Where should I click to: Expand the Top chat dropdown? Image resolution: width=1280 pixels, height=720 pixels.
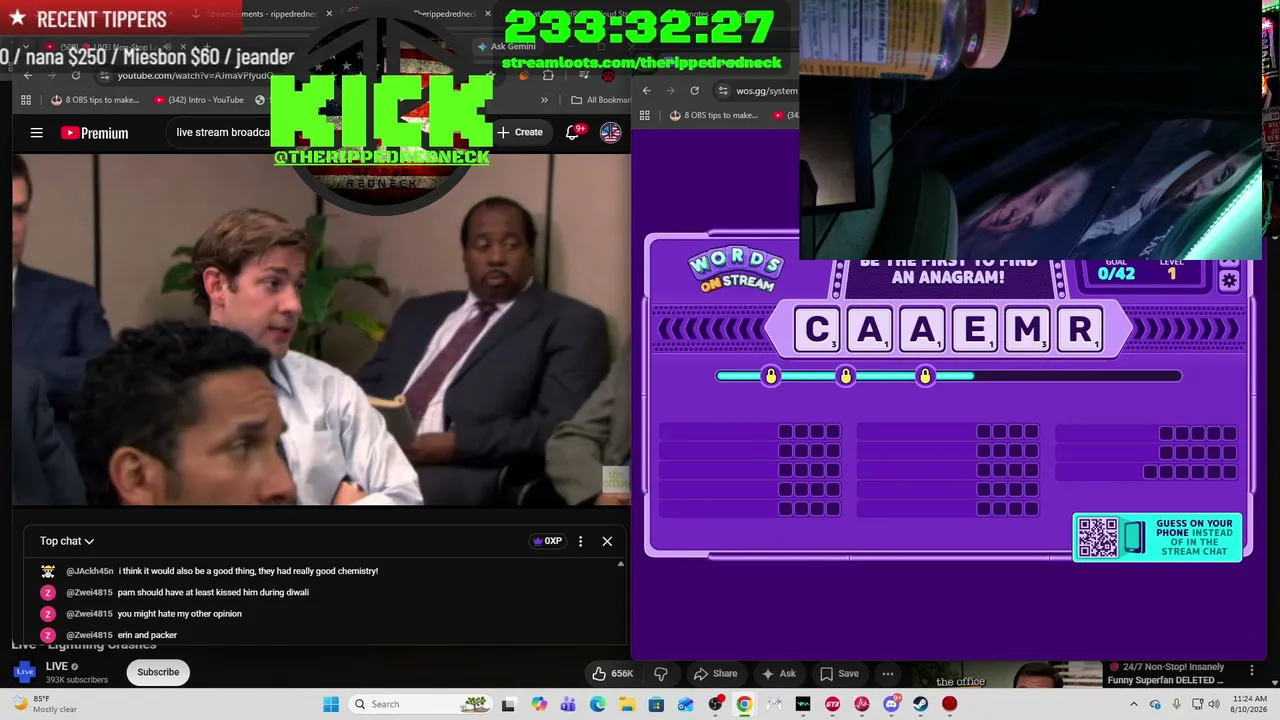coord(67,541)
